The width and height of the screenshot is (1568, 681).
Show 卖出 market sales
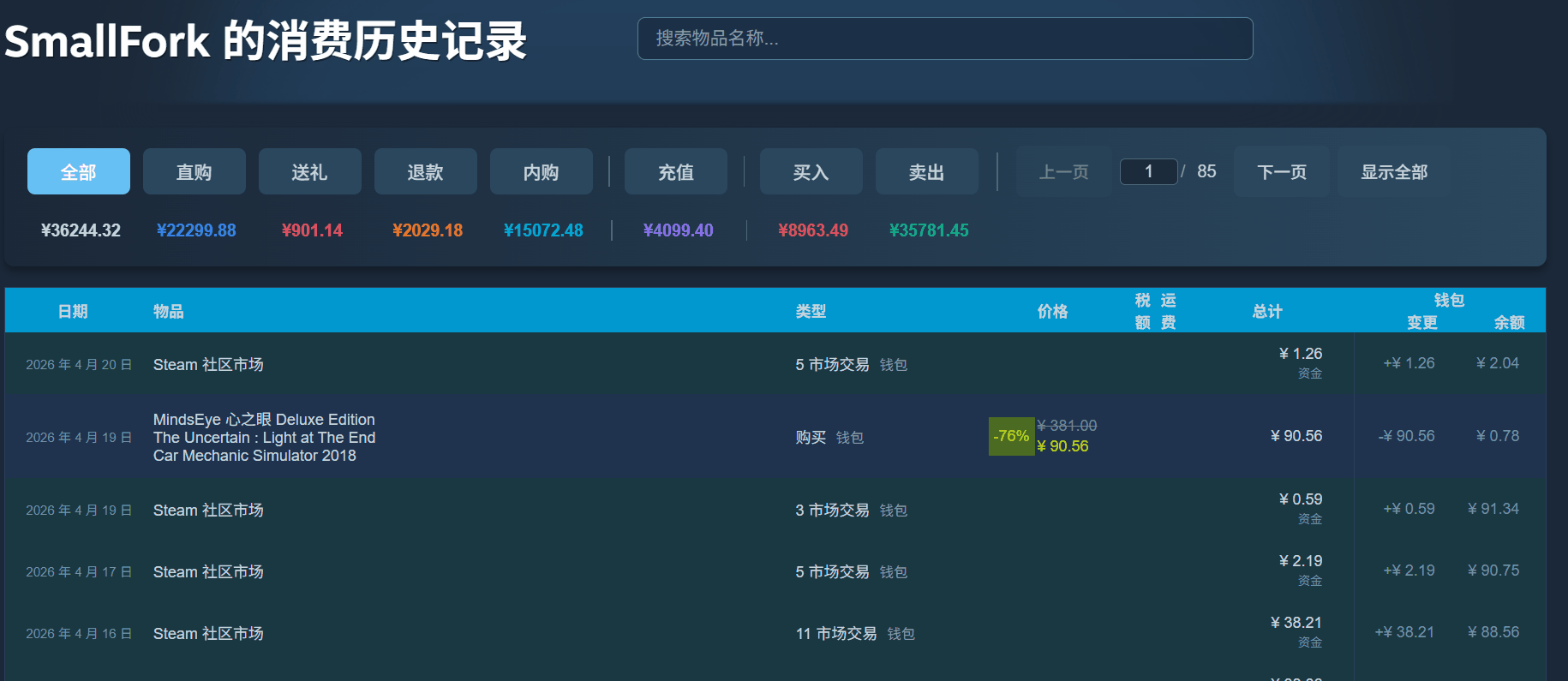click(926, 172)
